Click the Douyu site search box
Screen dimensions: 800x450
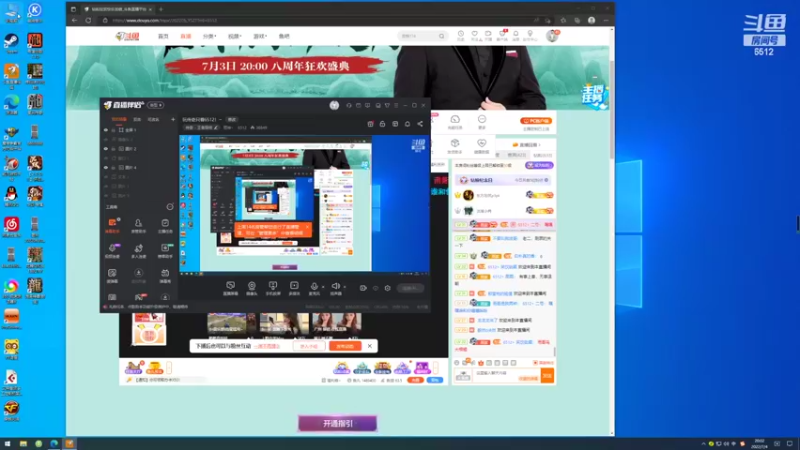[421, 36]
